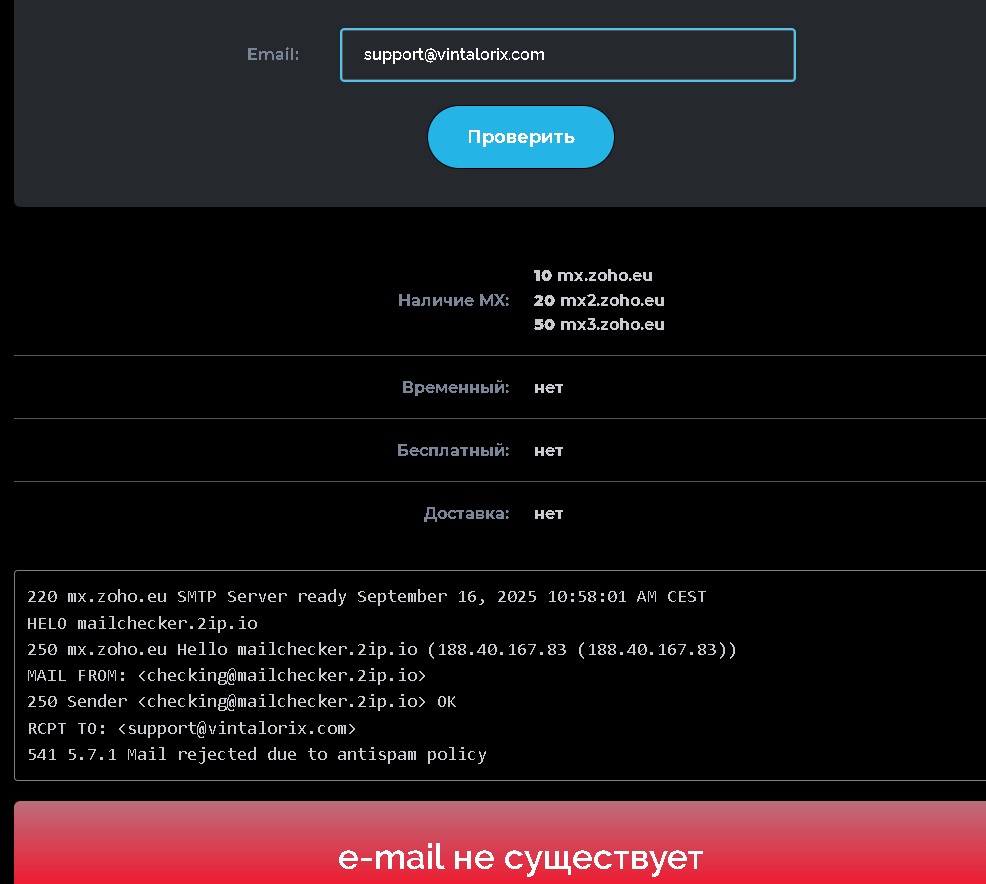This screenshot has width=986, height=884.
Task: Select the '20 mx2.zoho.eu' MX record
Action: [599, 301]
